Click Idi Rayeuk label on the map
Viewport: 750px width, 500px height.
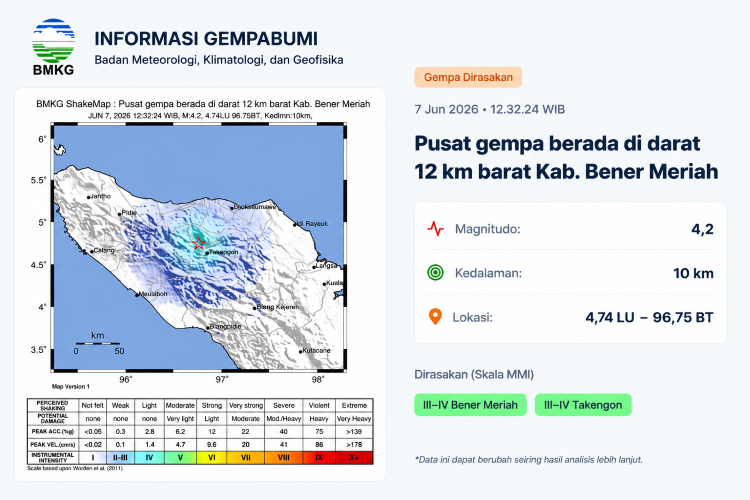pos(312,223)
